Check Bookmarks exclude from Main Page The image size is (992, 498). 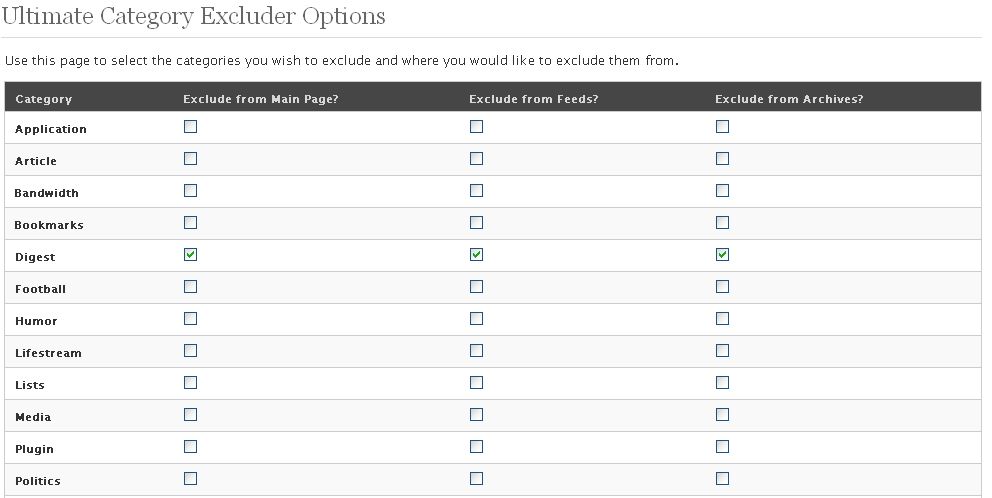190,223
